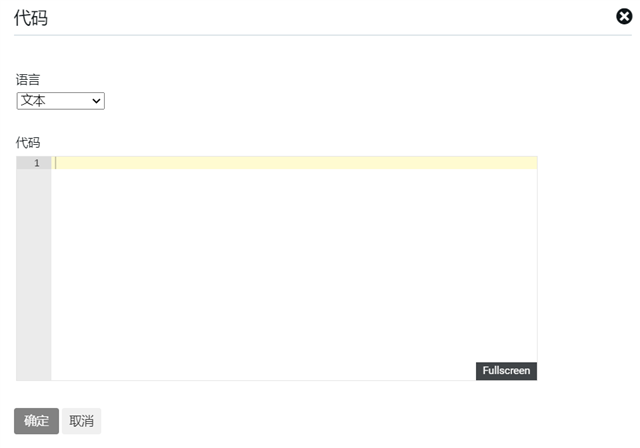Image resolution: width=640 pixels, height=448 pixels.
Task: Click the right end of the highlighted yellow line
Action: pos(530,163)
